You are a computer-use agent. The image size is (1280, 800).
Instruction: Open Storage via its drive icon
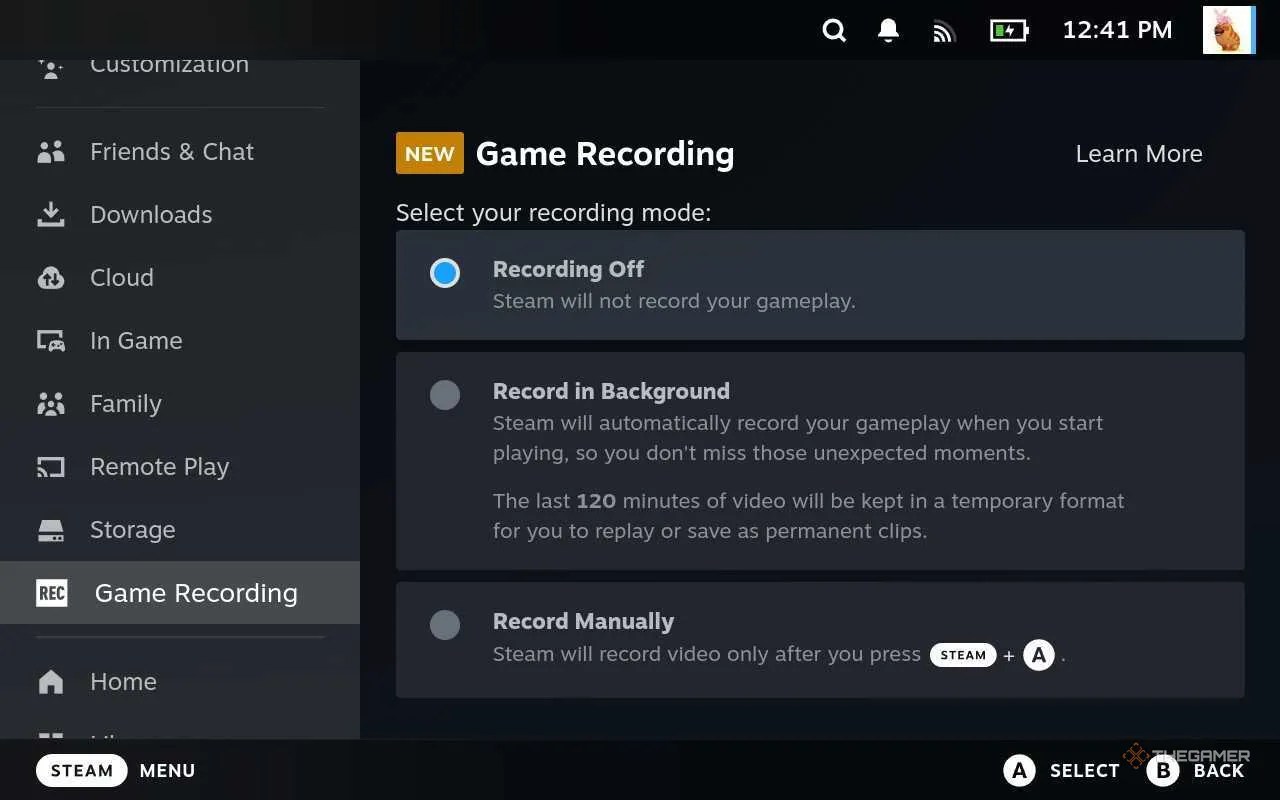tap(51, 529)
